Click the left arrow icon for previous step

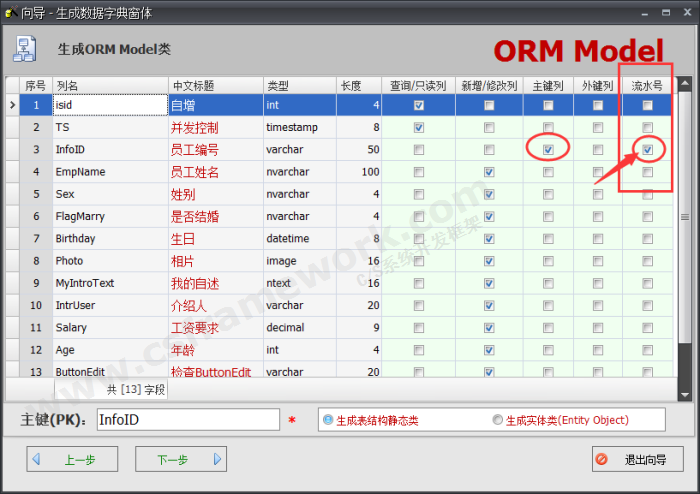[36, 460]
